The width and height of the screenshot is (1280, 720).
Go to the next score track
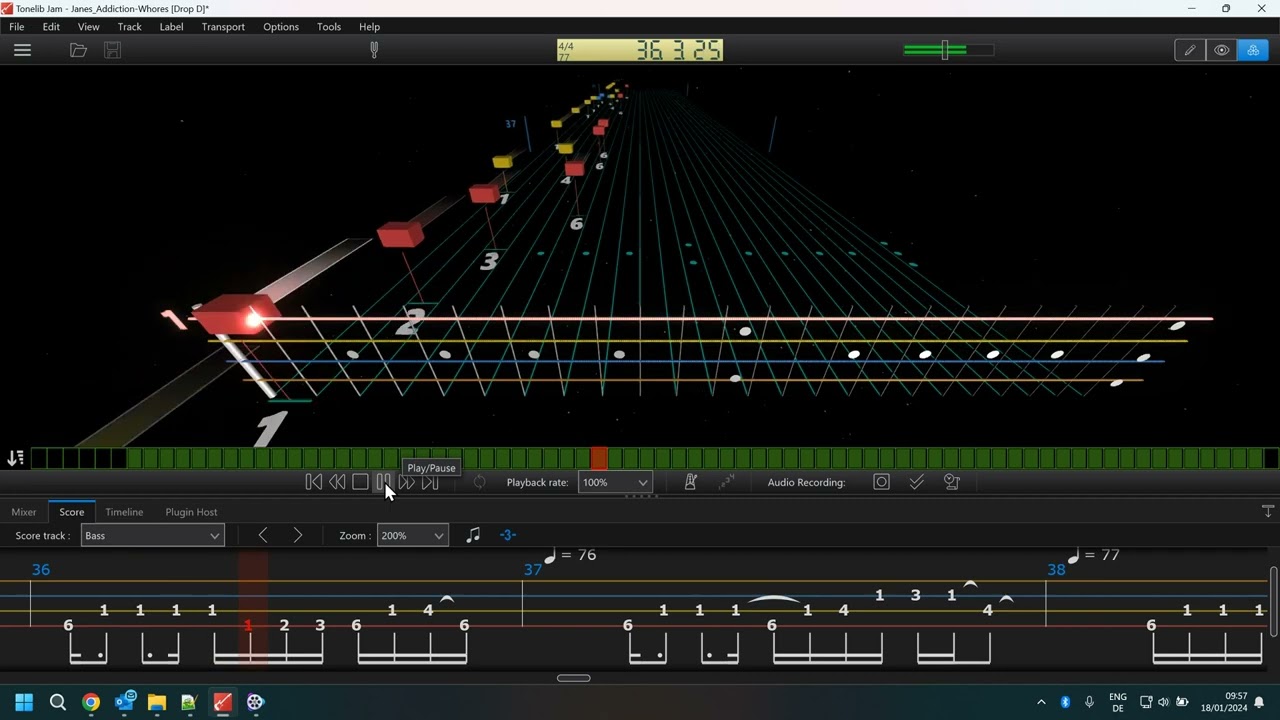pos(297,536)
